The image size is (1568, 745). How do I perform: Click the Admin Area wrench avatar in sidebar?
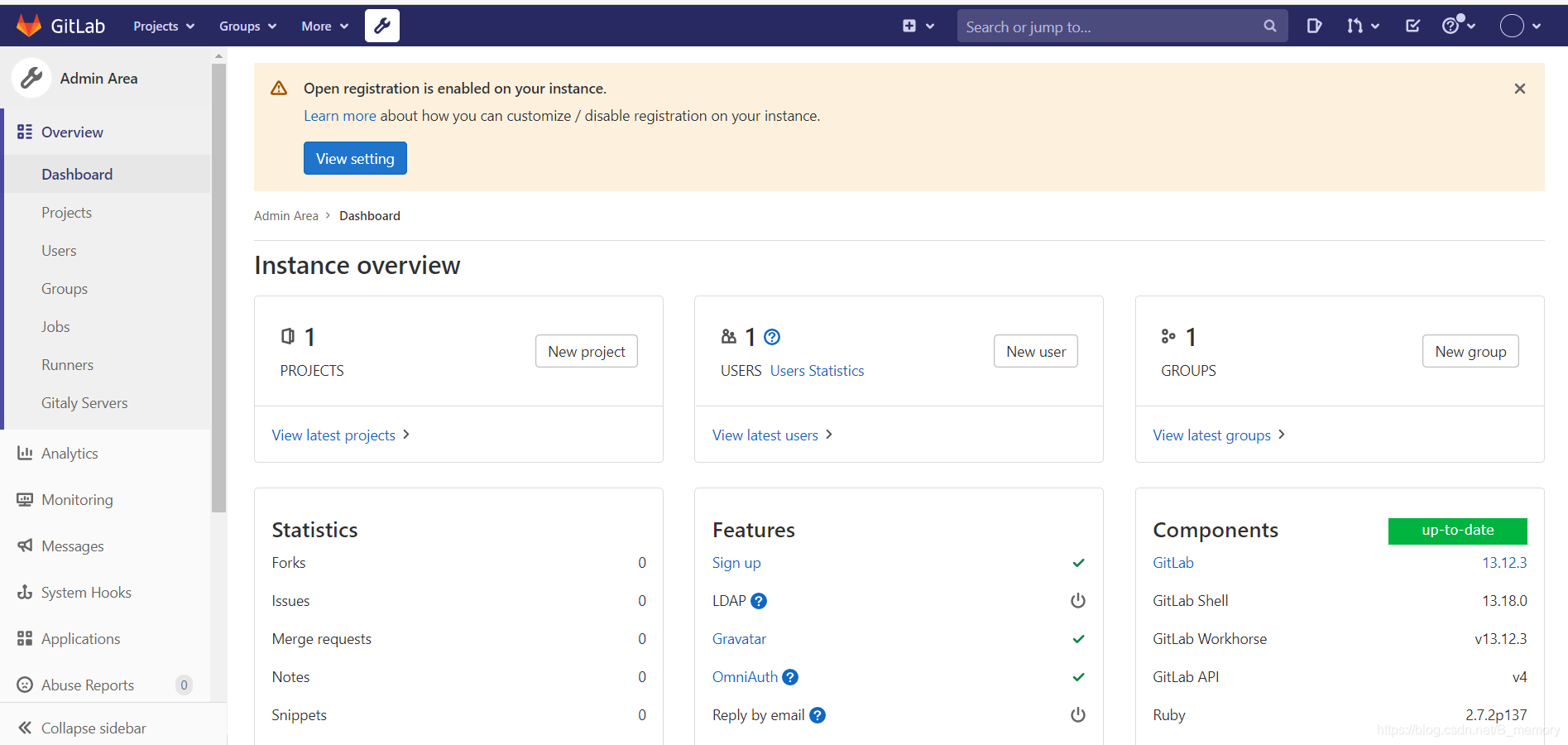point(31,79)
